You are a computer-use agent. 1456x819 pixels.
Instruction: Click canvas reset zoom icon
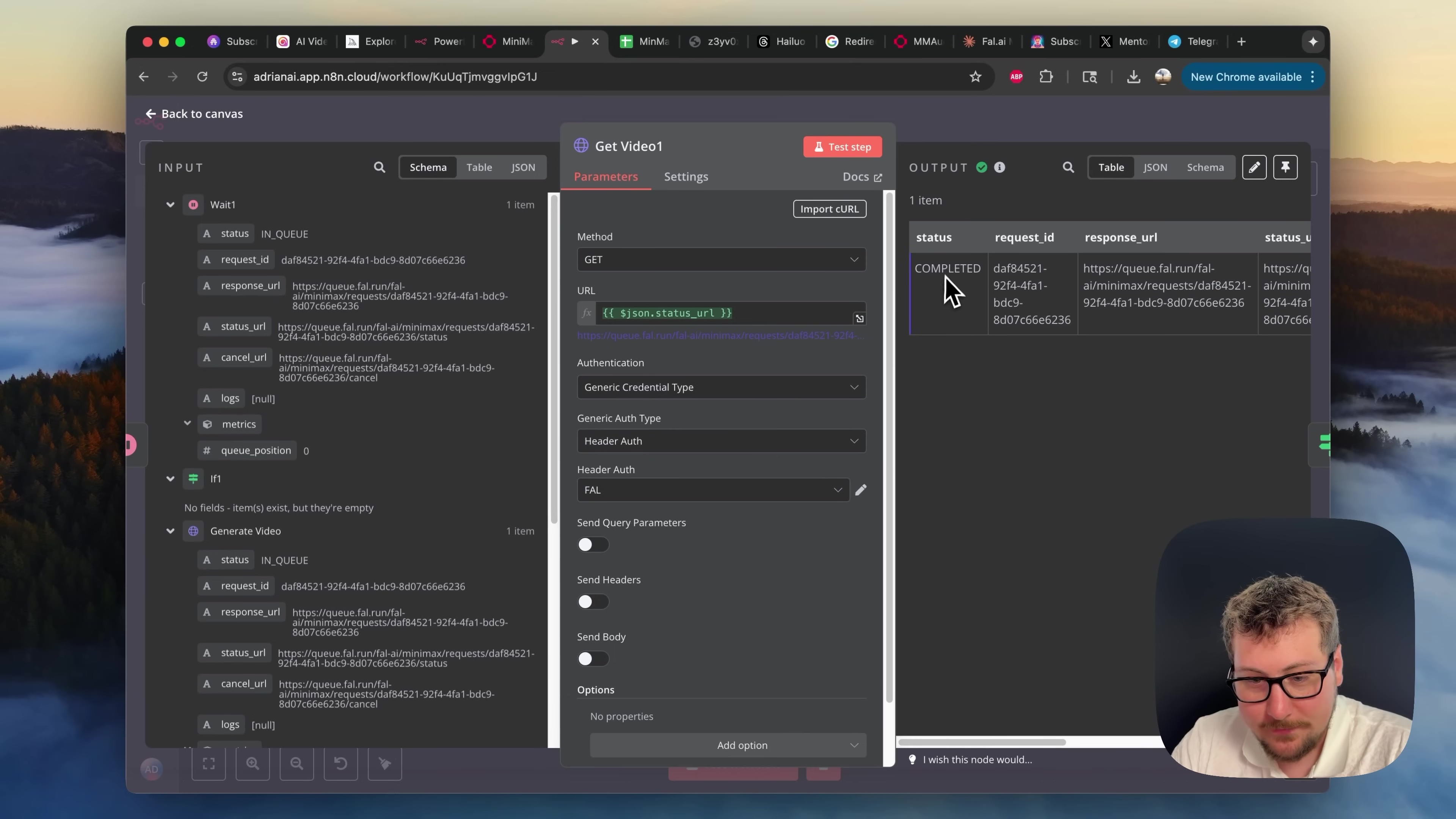click(x=341, y=764)
